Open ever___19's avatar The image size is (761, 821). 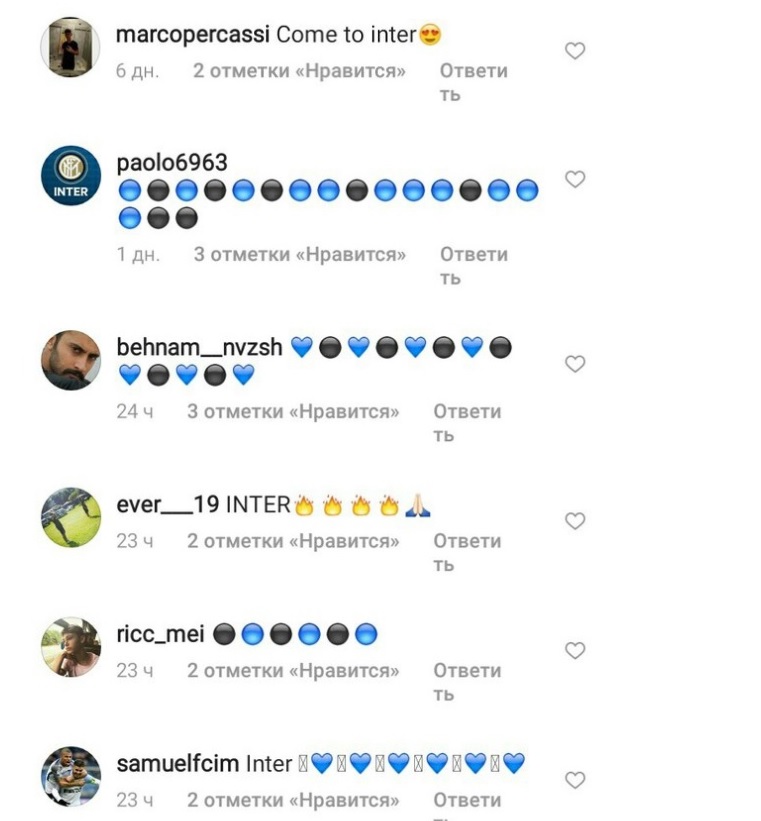71,517
